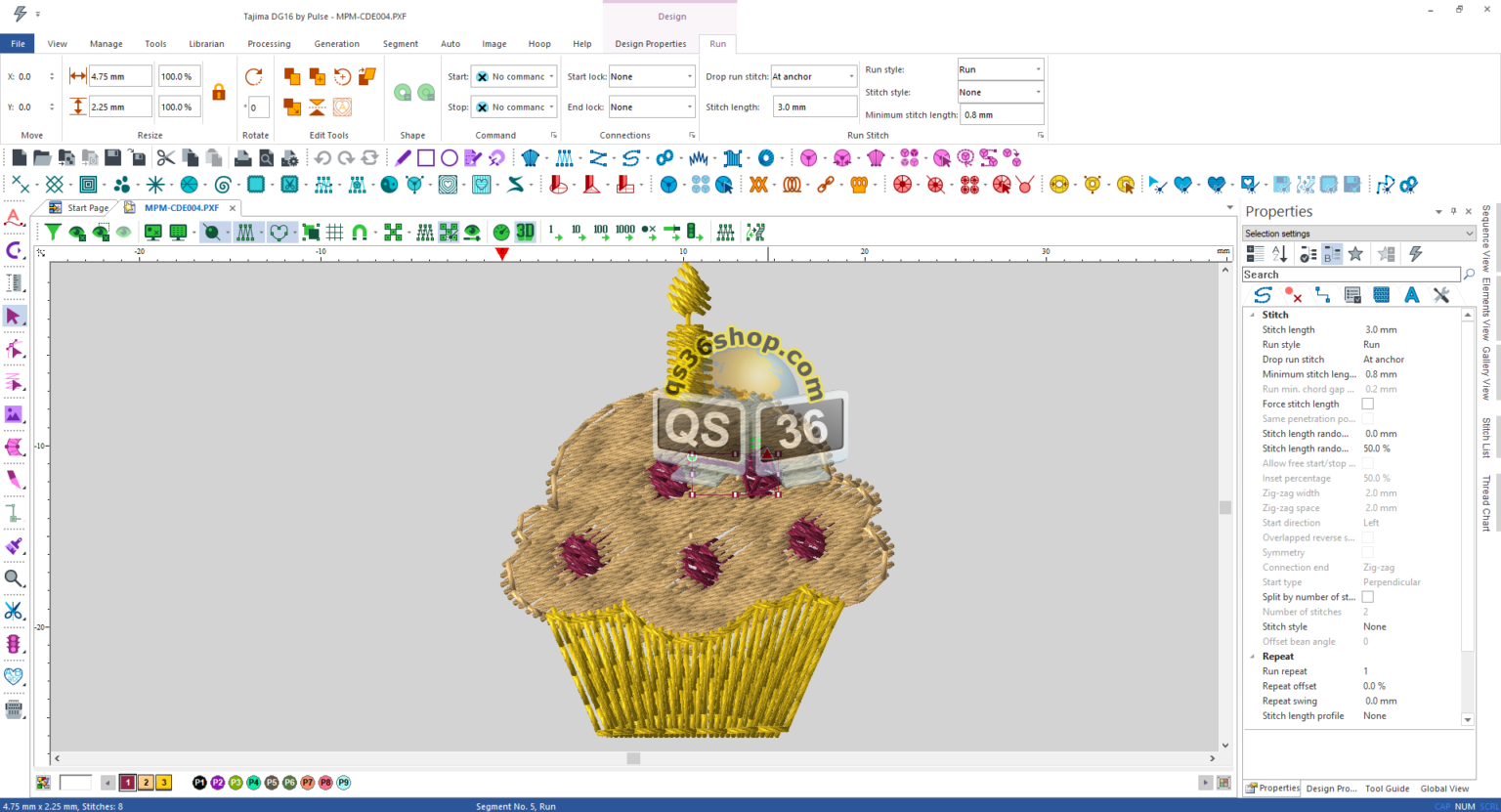
Task: Enable the Force stitch length checkbox
Action: point(1368,404)
